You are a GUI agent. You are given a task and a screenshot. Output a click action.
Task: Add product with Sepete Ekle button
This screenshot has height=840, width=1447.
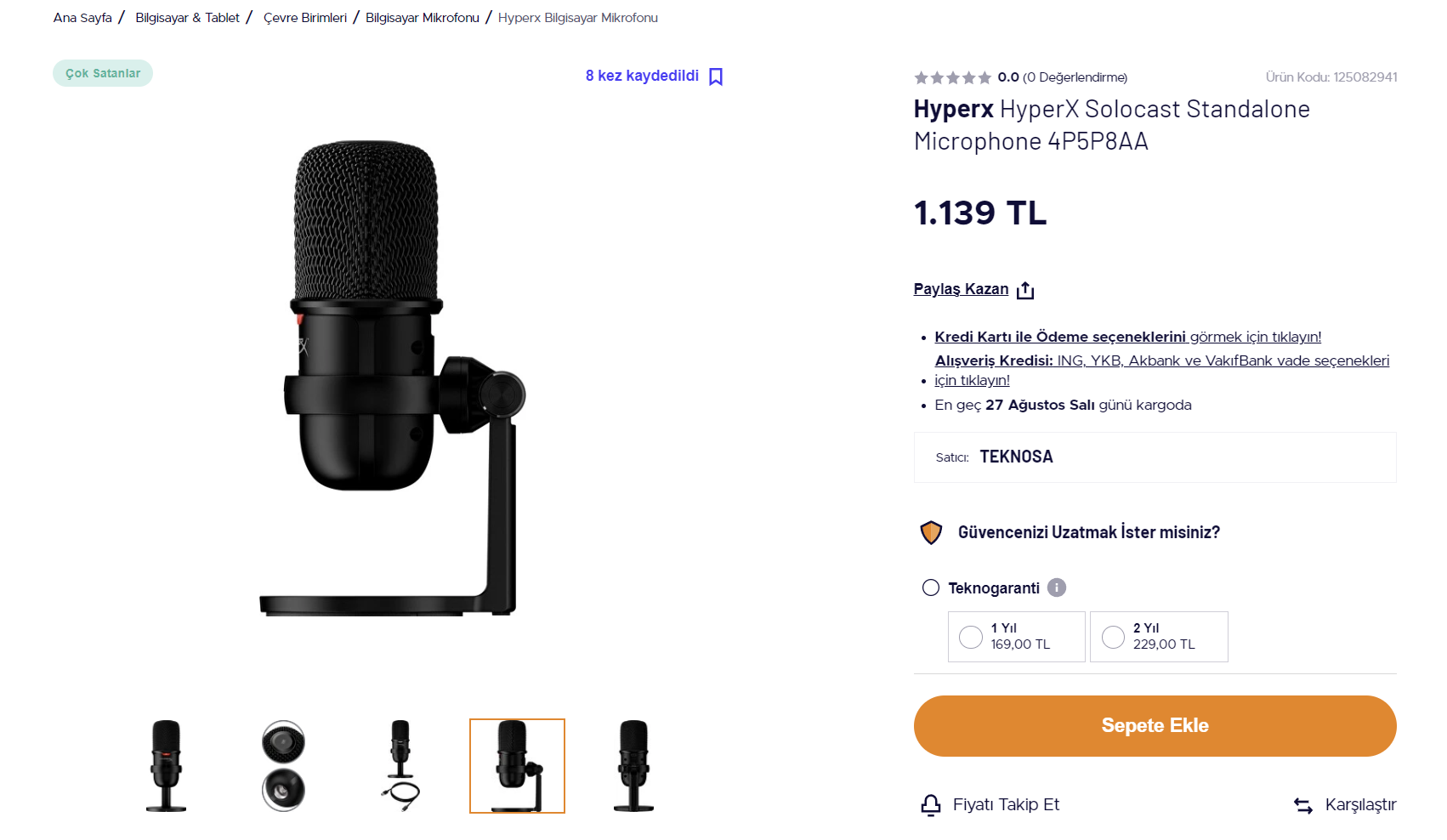point(1155,726)
